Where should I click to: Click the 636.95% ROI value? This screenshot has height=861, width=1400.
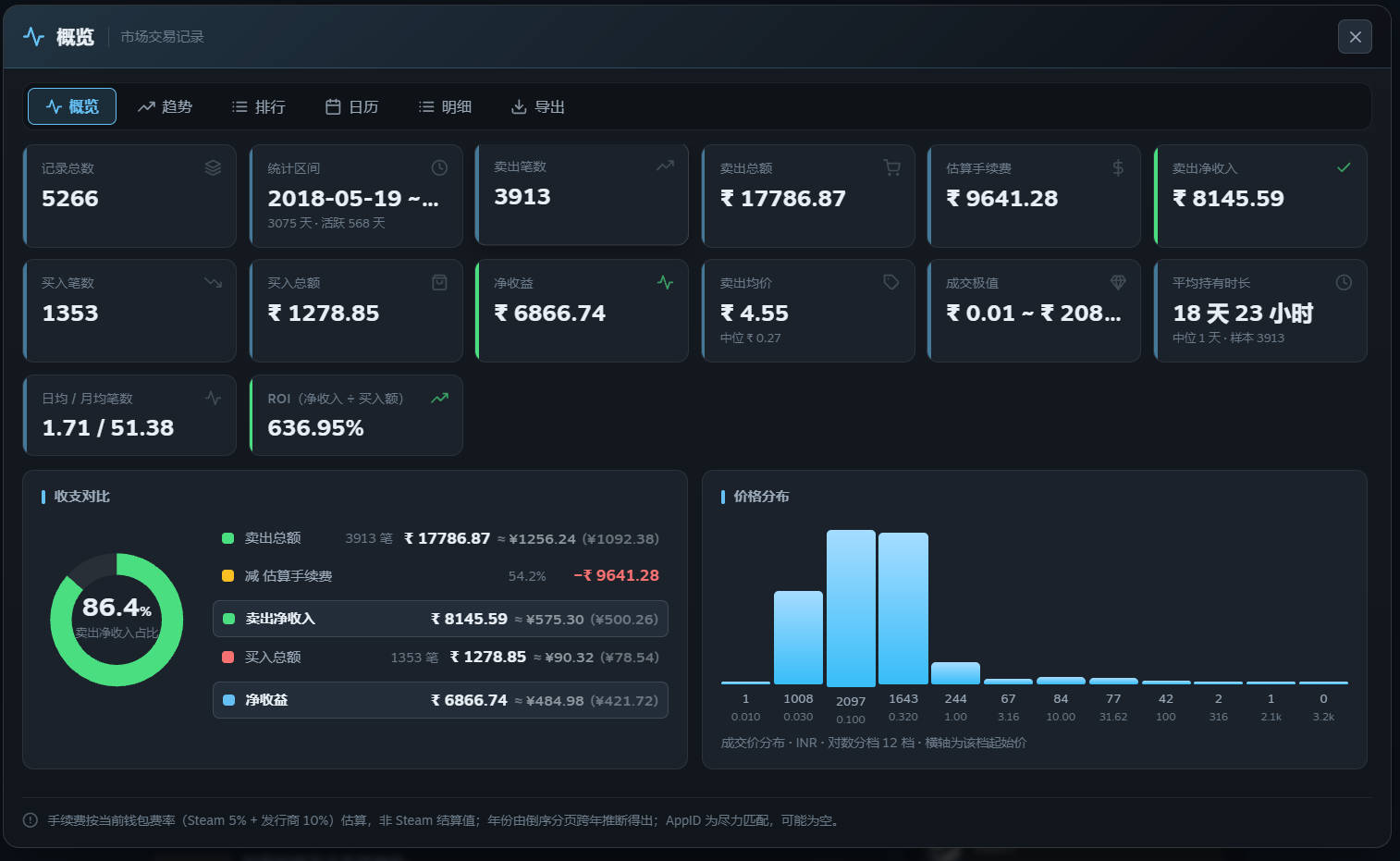click(315, 428)
